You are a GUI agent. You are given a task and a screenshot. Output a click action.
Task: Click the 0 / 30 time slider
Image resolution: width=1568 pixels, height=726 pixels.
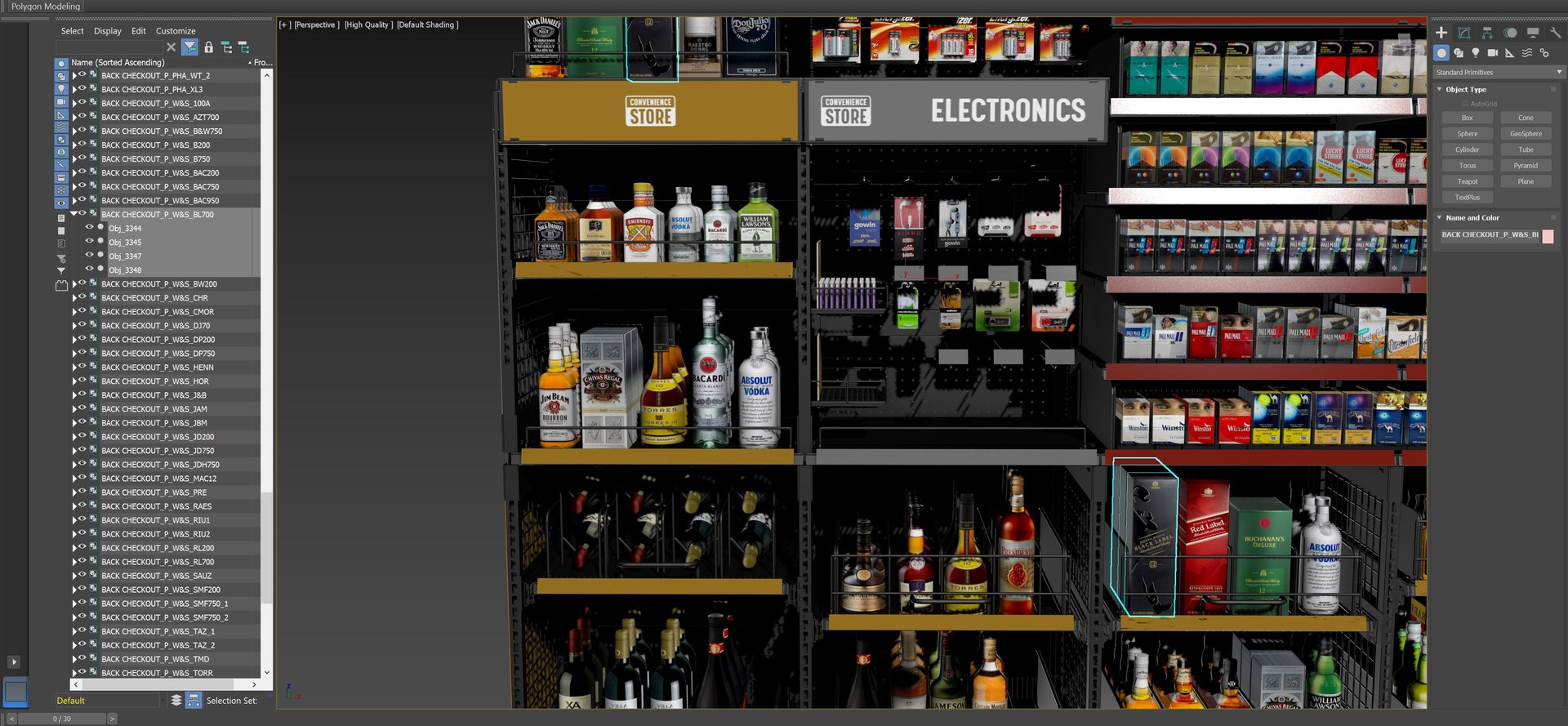point(62,719)
